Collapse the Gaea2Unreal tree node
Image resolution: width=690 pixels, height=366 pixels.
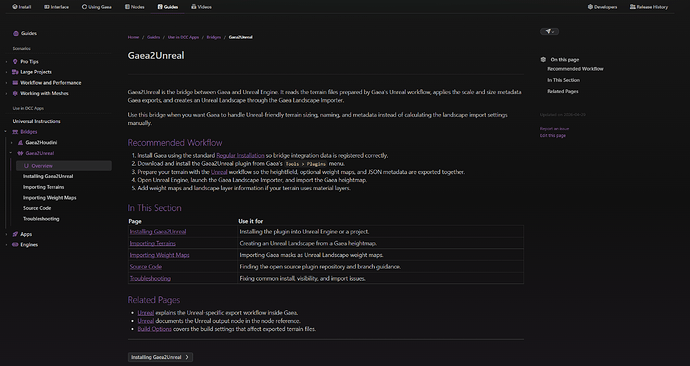pyautogui.click(x=11, y=153)
